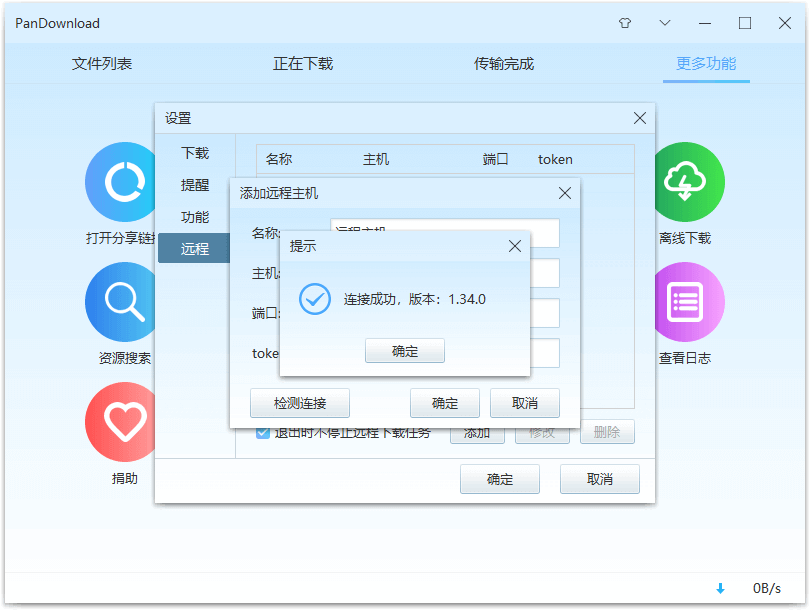Viewport: 810px width, 610px height.
Task: Click the 0B/s speed indicator
Action: click(x=767, y=588)
